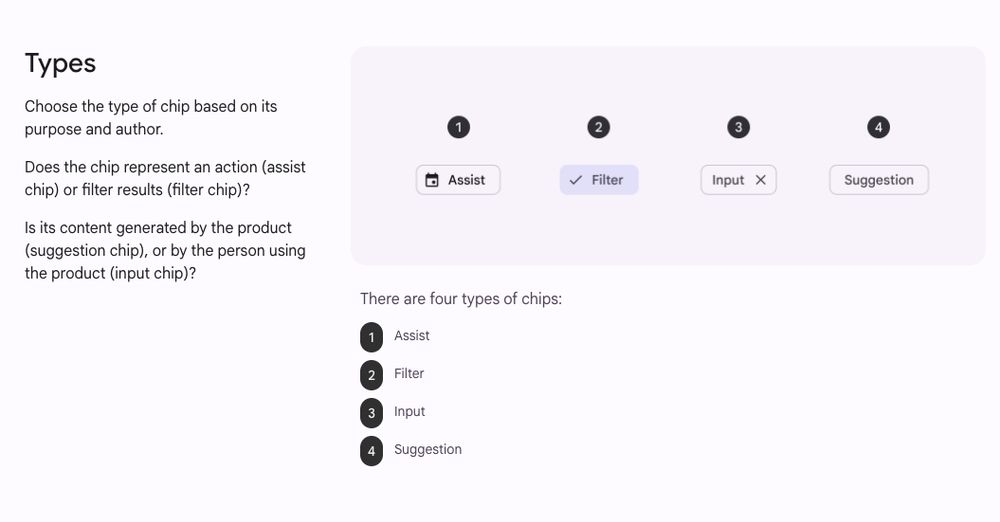Click the Suggestion entry in the chip list
1000x522 pixels.
click(427, 449)
